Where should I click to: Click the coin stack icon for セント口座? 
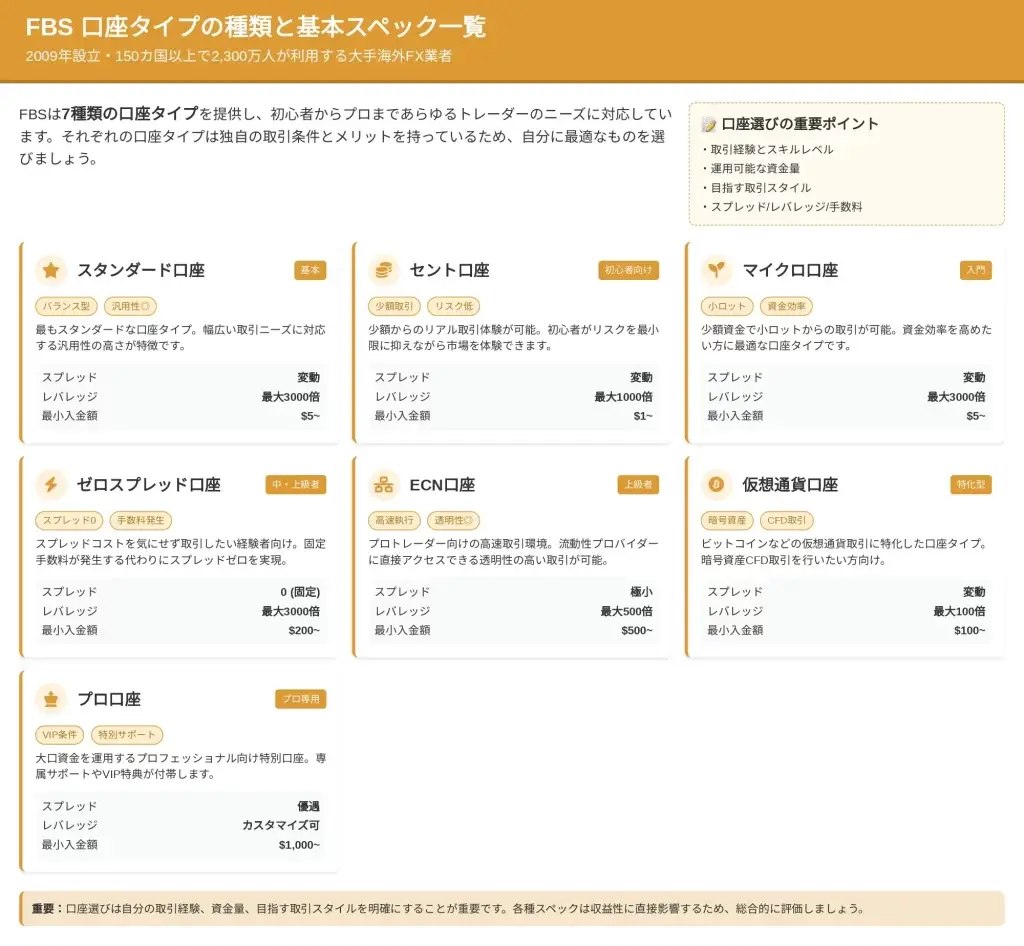384,270
